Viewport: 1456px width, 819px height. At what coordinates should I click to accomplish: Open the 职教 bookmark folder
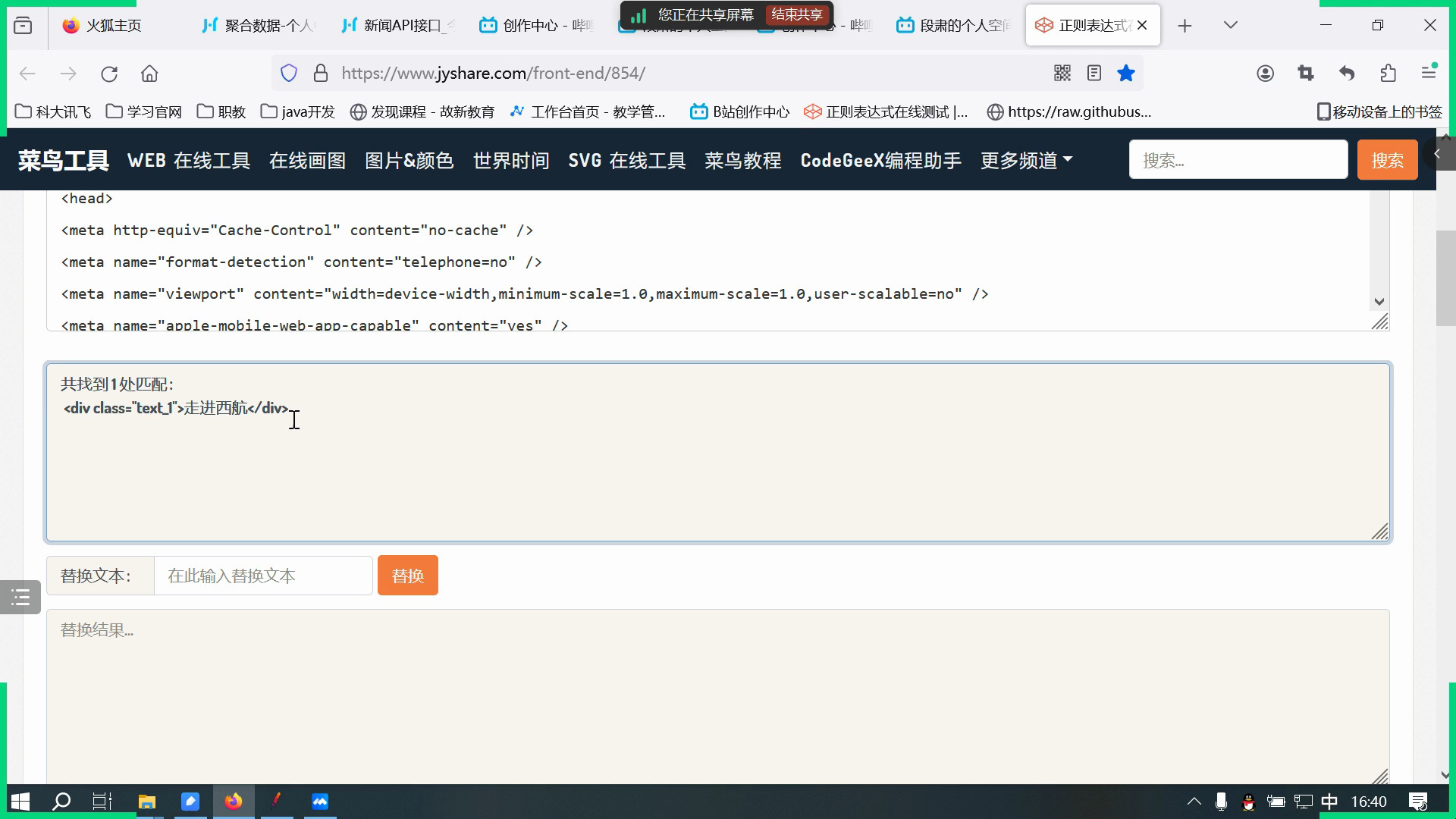221,112
